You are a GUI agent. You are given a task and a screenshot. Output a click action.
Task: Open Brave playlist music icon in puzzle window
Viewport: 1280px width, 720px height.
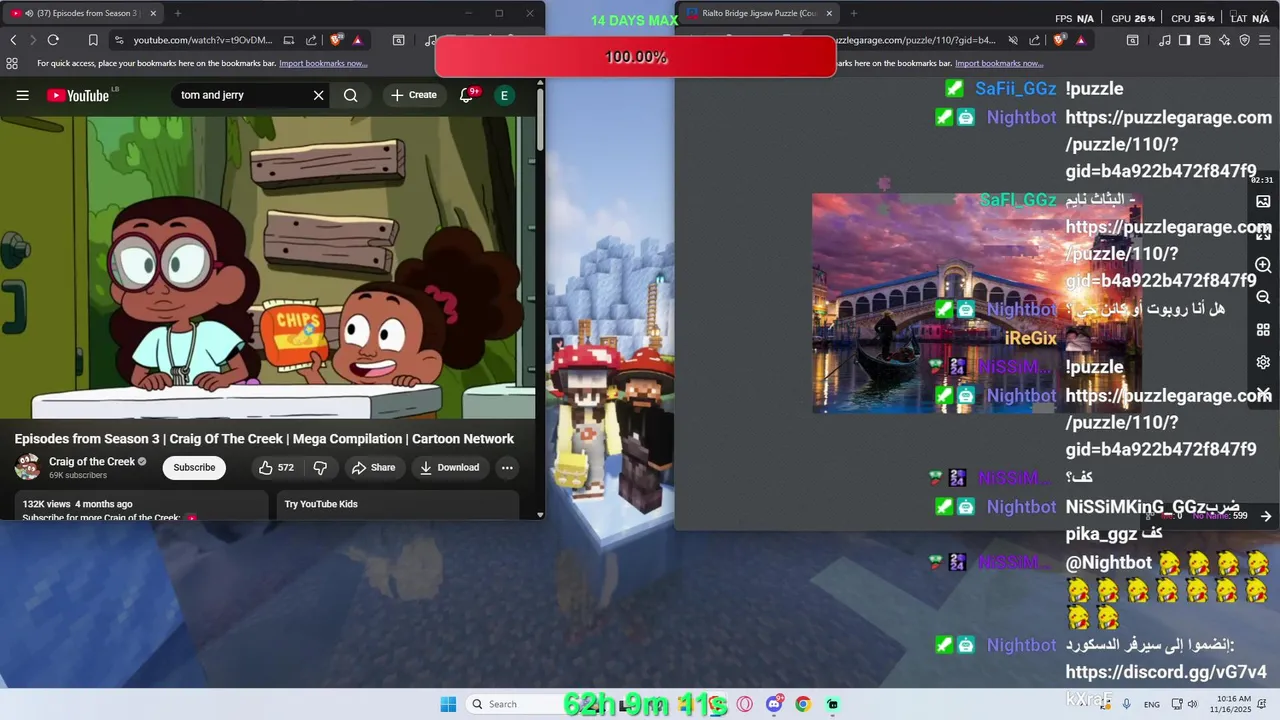pyautogui.click(x=1165, y=40)
